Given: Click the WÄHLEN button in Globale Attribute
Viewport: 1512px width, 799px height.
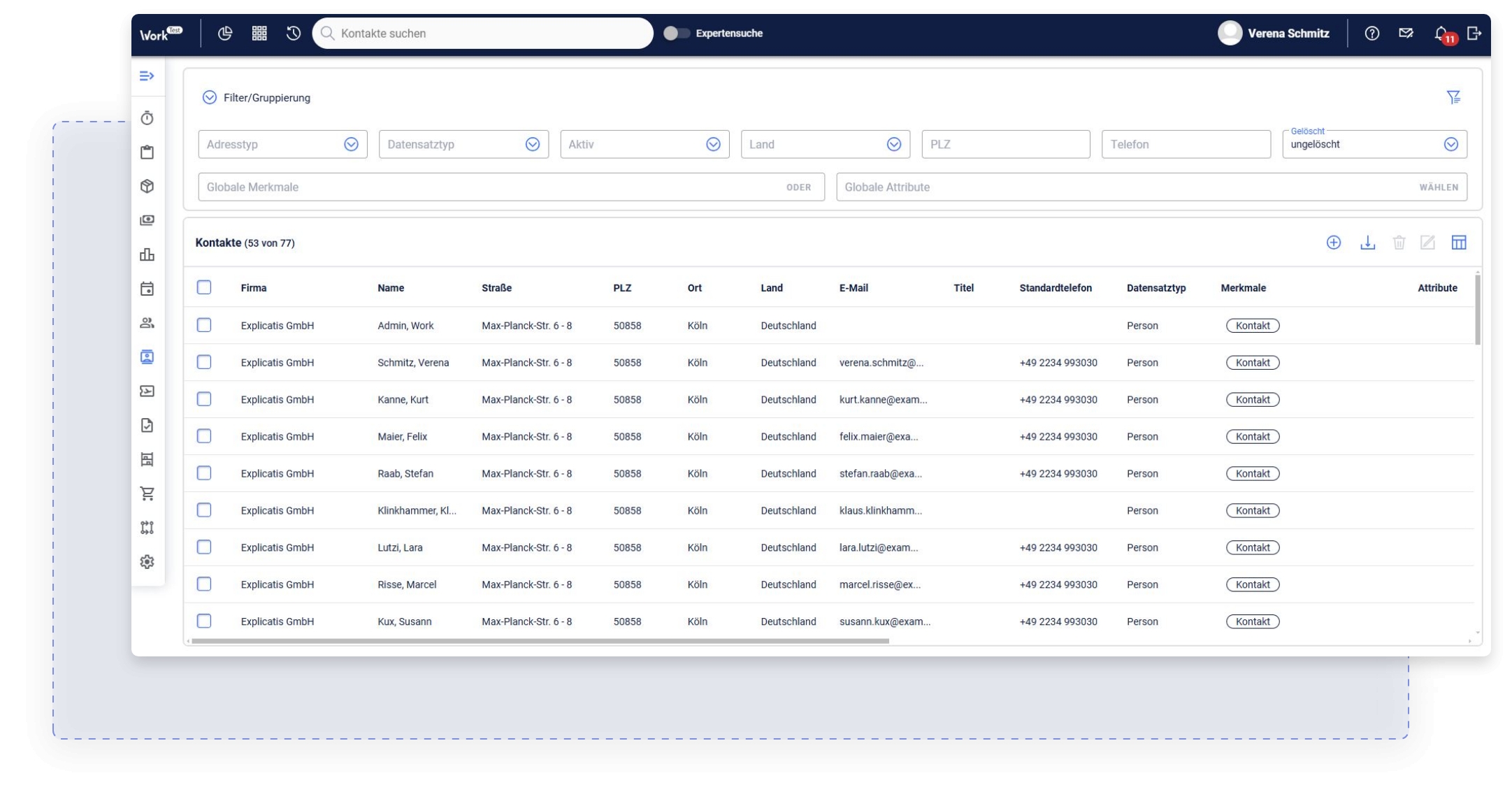Looking at the screenshot, I should [1438, 187].
